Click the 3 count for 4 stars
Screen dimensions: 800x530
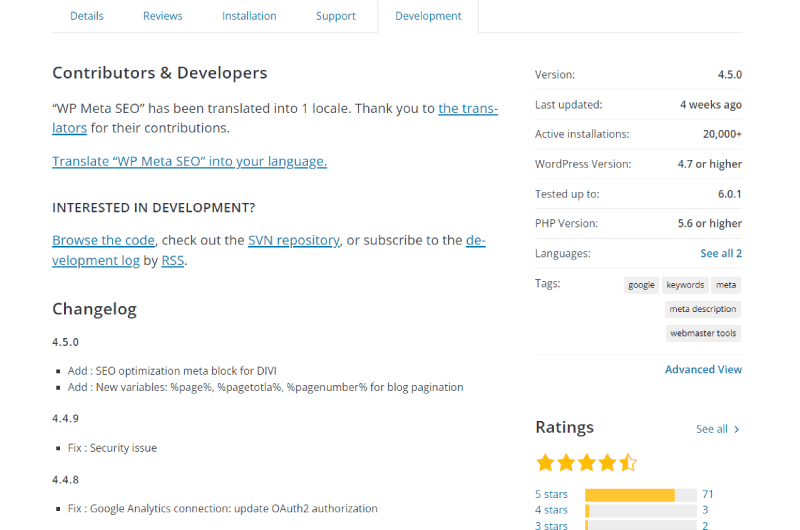click(x=705, y=510)
